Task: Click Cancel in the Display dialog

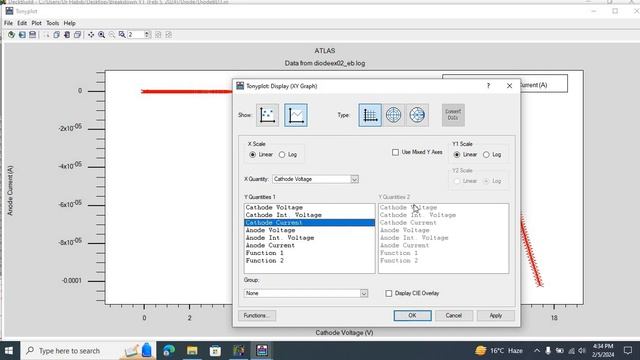Action: (453, 316)
